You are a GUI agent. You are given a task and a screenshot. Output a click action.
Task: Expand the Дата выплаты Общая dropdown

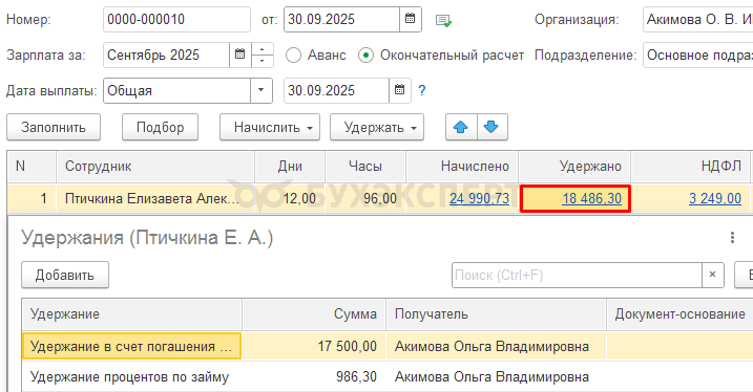(x=261, y=90)
